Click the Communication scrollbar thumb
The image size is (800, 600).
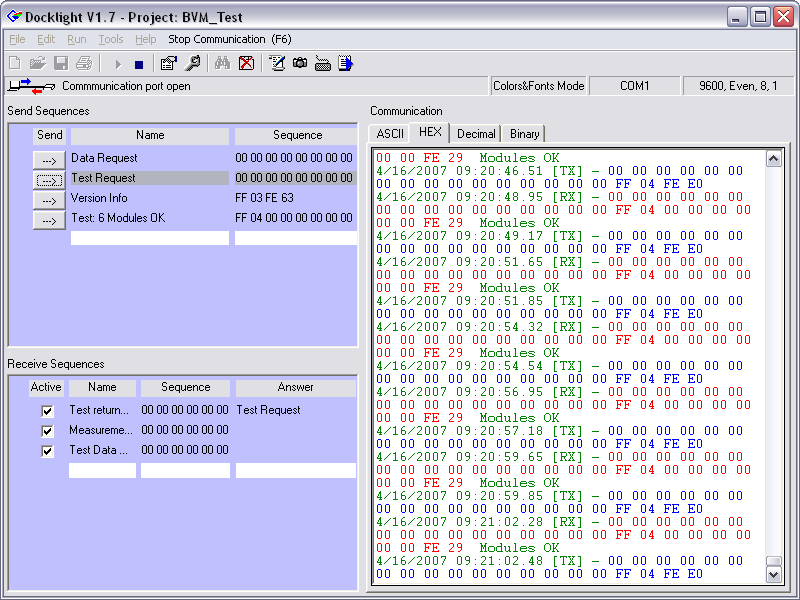tap(773, 561)
